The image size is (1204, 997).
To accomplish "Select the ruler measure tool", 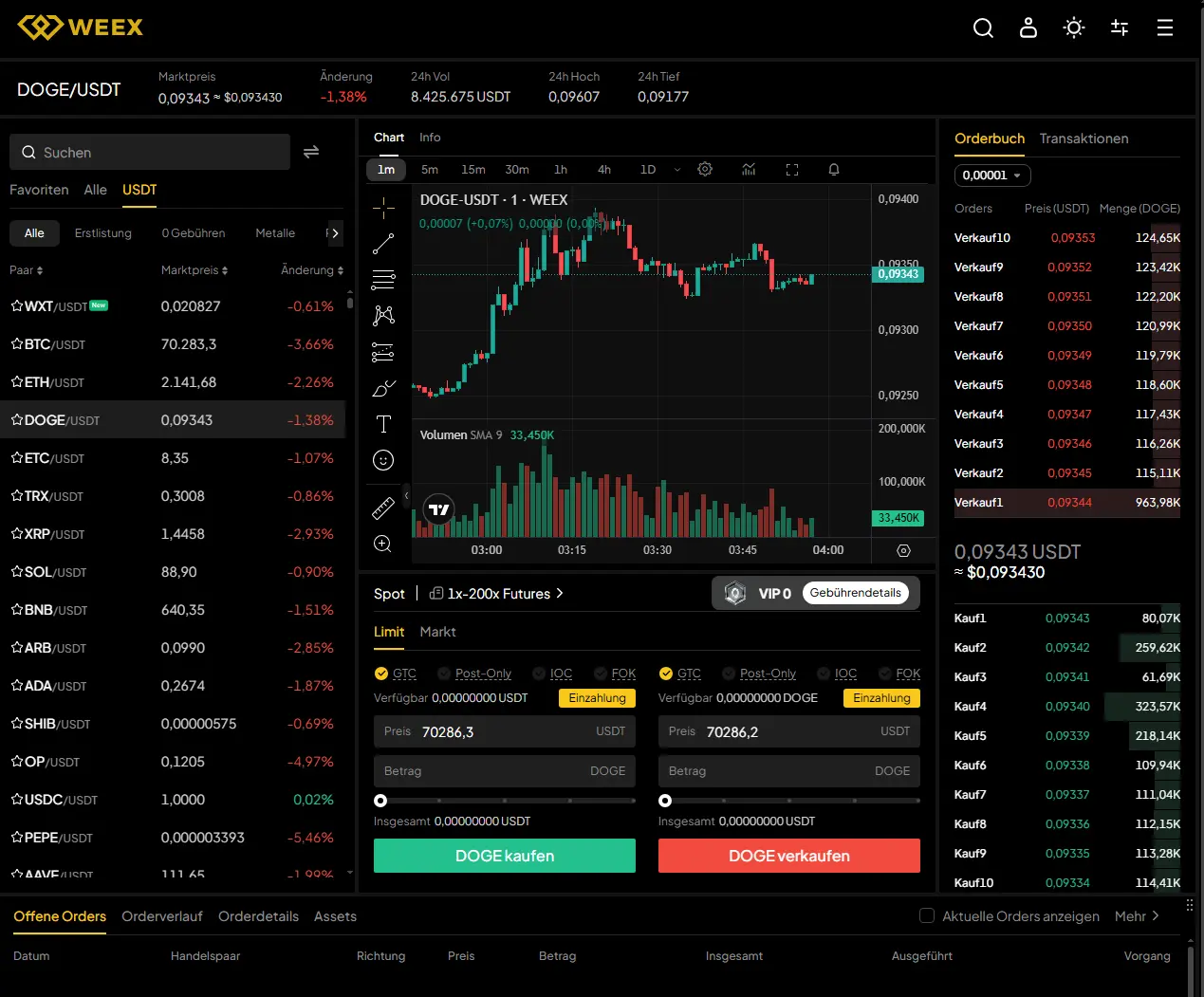I will click(x=383, y=508).
